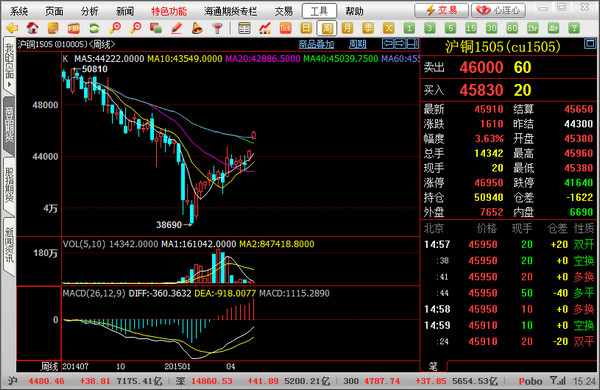Open the 交易 menu
The image size is (600, 390).
tap(284, 11)
